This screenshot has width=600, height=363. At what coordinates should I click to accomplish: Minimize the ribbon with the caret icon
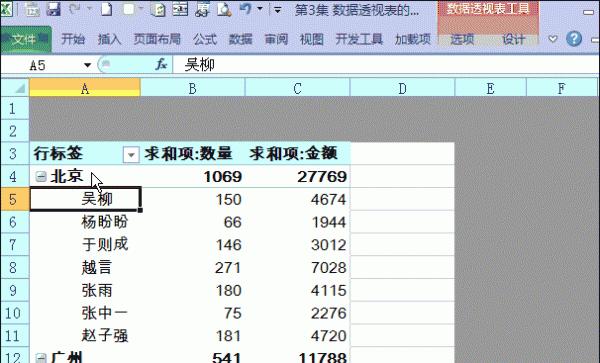tap(553, 39)
